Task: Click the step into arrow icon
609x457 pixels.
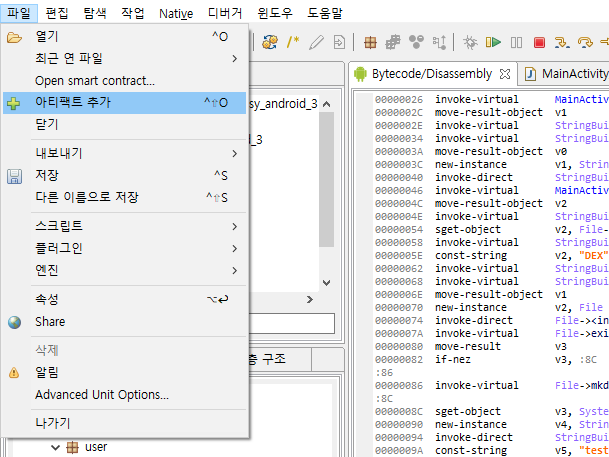Action: click(x=562, y=42)
